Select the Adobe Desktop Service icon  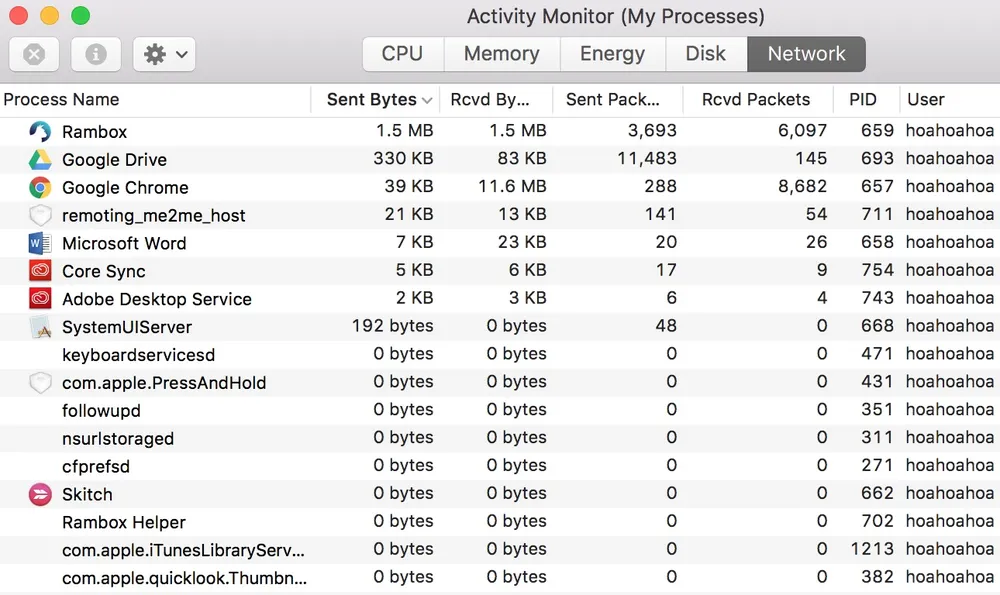40,298
